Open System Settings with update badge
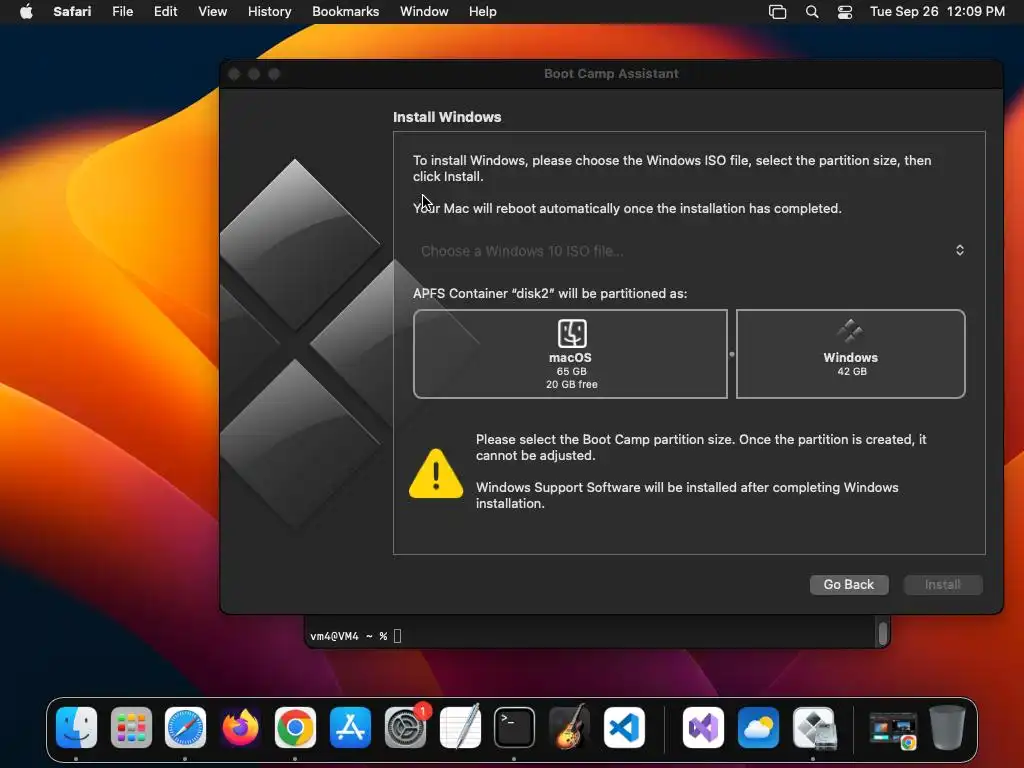 click(x=406, y=728)
